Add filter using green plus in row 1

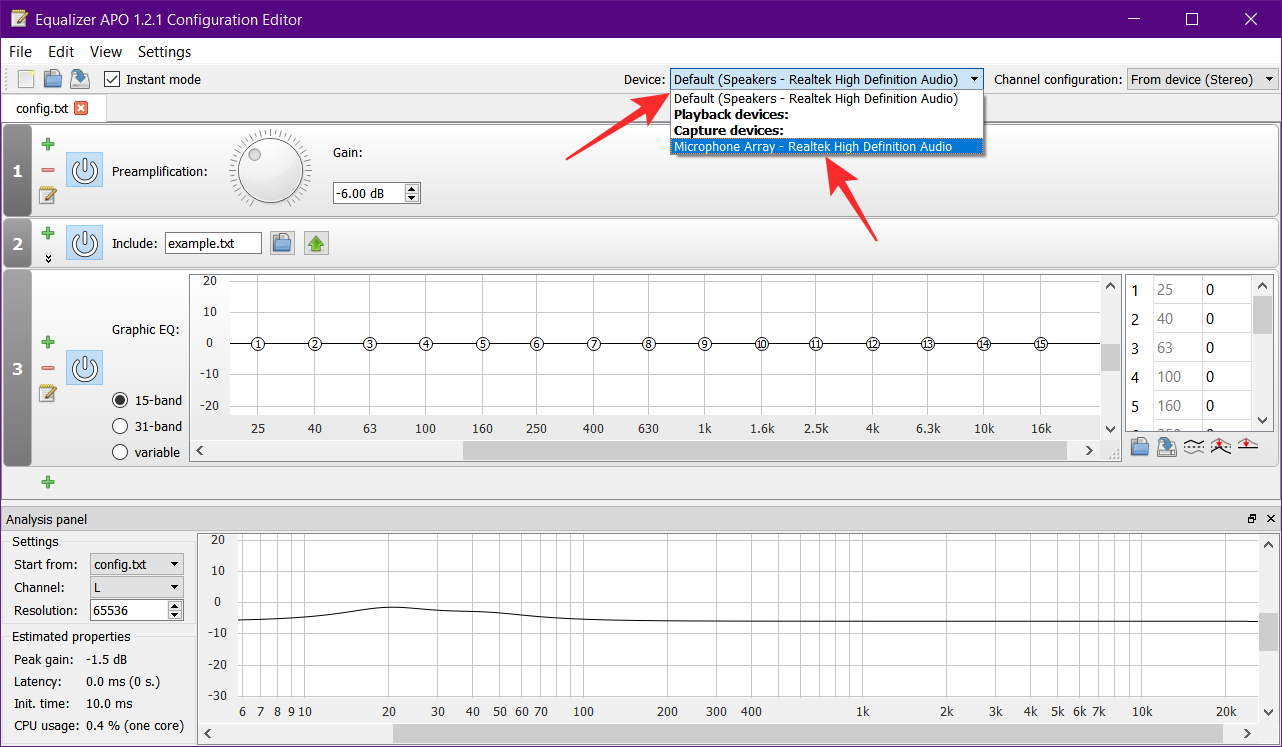pos(47,144)
